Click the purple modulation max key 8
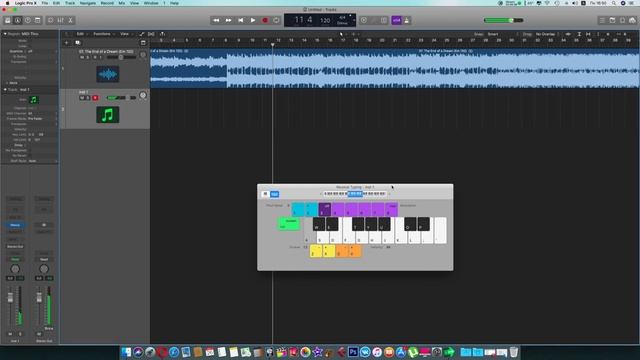Screen dimensions: 640x360 tap(391, 209)
